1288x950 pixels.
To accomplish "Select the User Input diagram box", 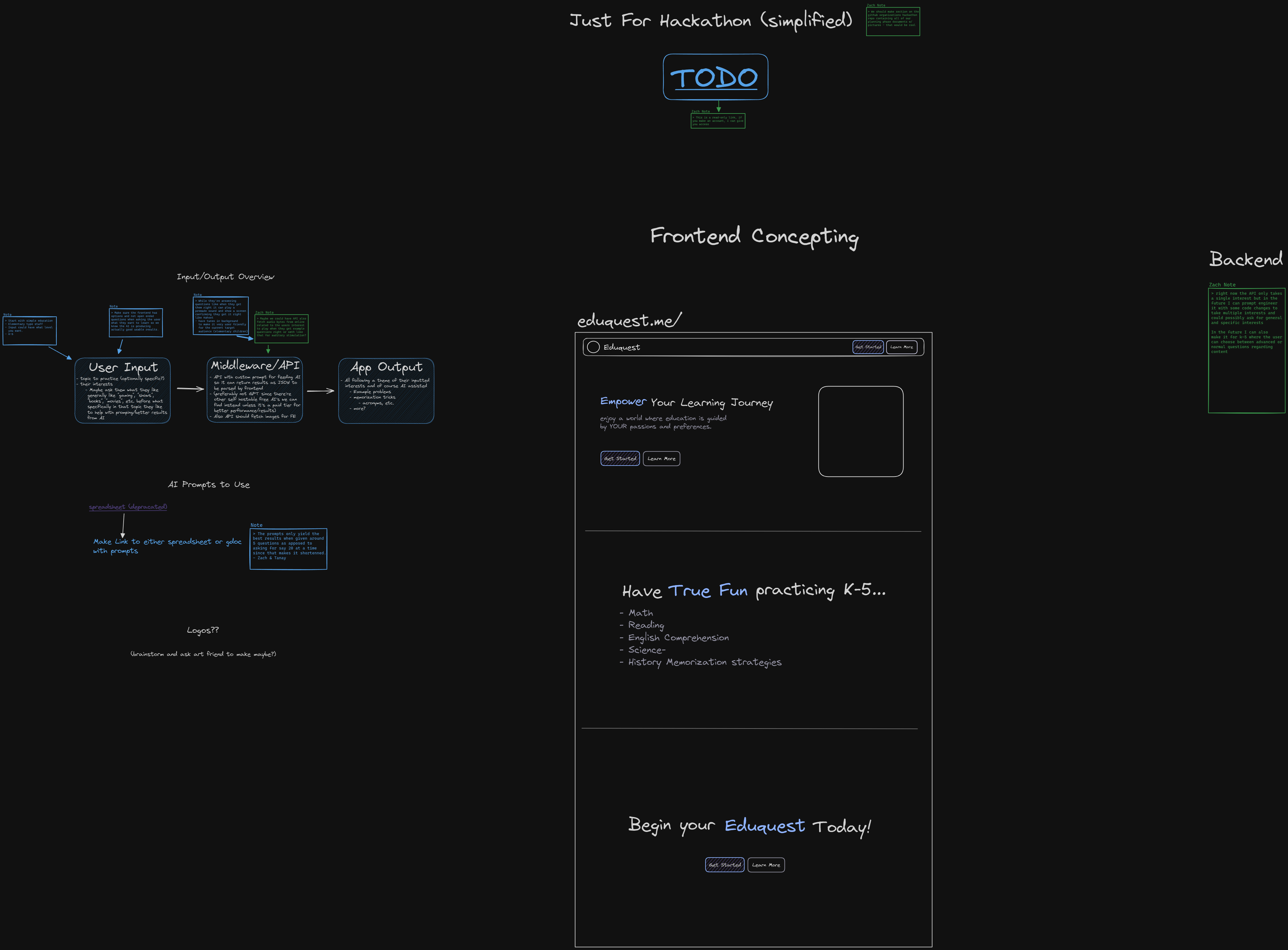I will 123,390.
